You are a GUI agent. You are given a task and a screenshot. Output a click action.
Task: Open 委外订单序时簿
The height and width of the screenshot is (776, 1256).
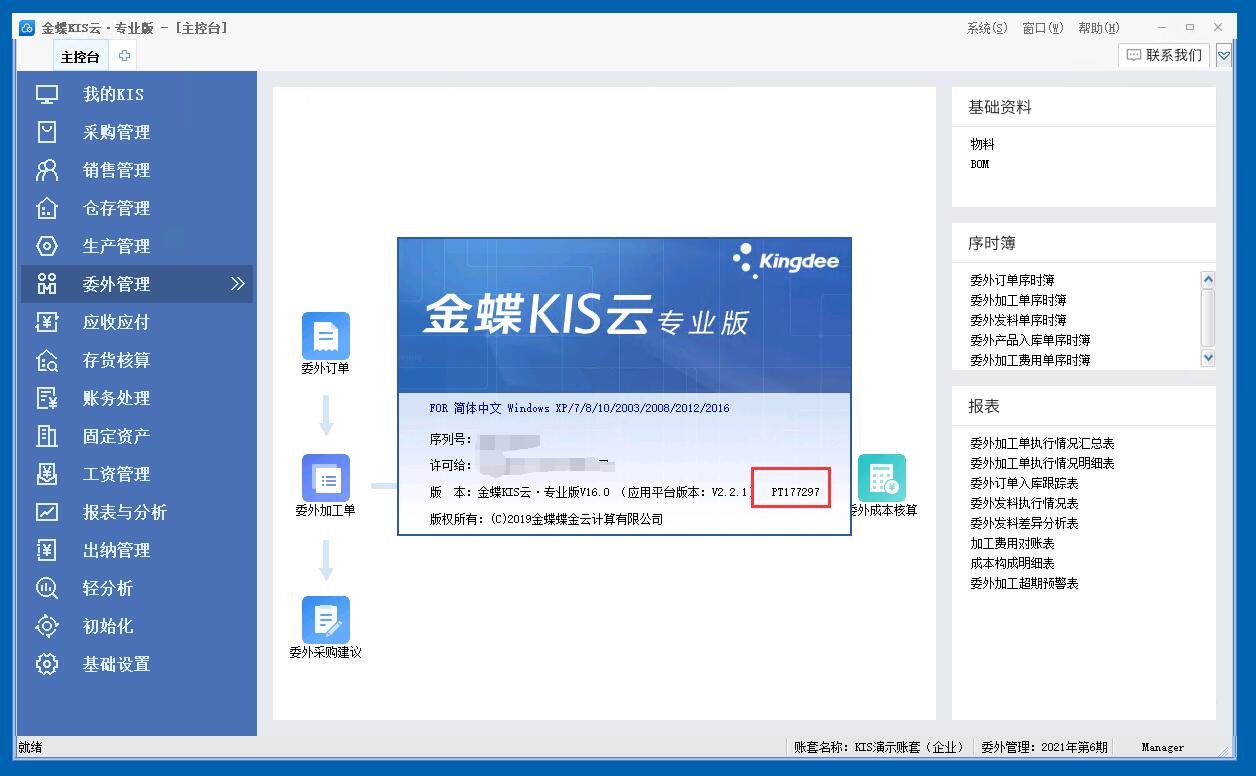tap(1012, 280)
